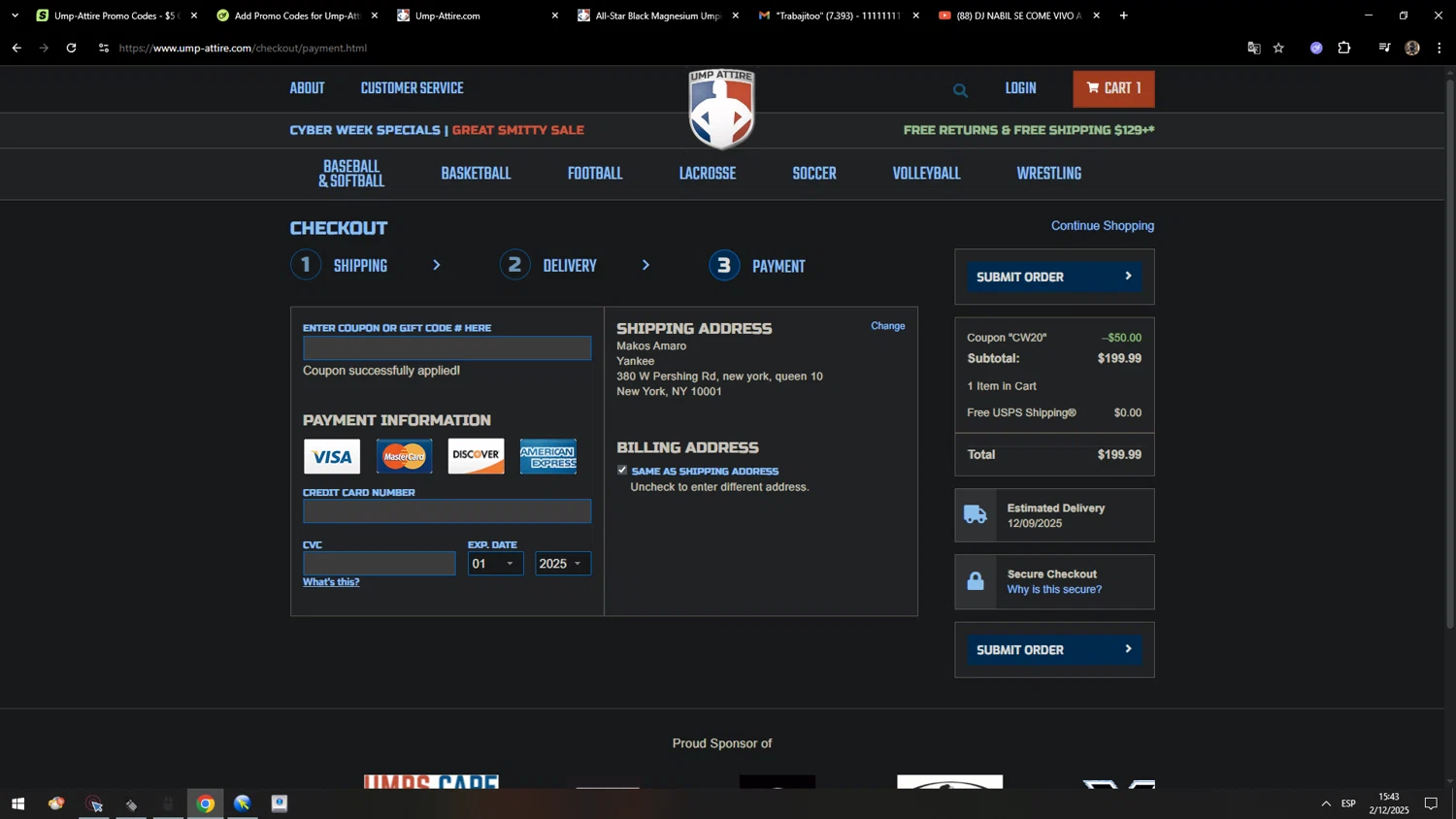Open the notifications center icon
This screenshot has height=819, width=1456.
coord(1431,803)
